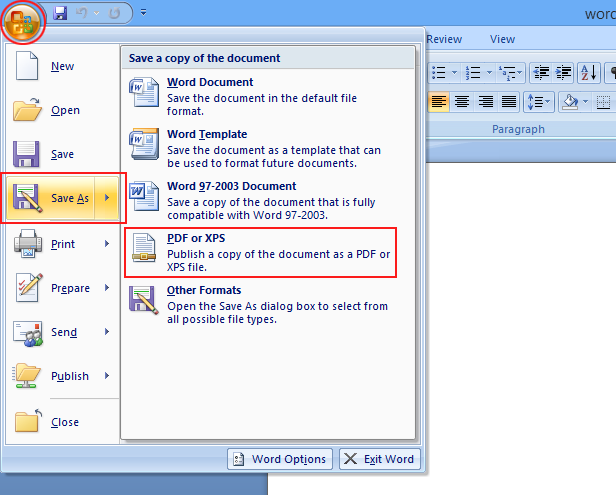Choose New from the Office menu
616x495 pixels.
[x=62, y=66]
